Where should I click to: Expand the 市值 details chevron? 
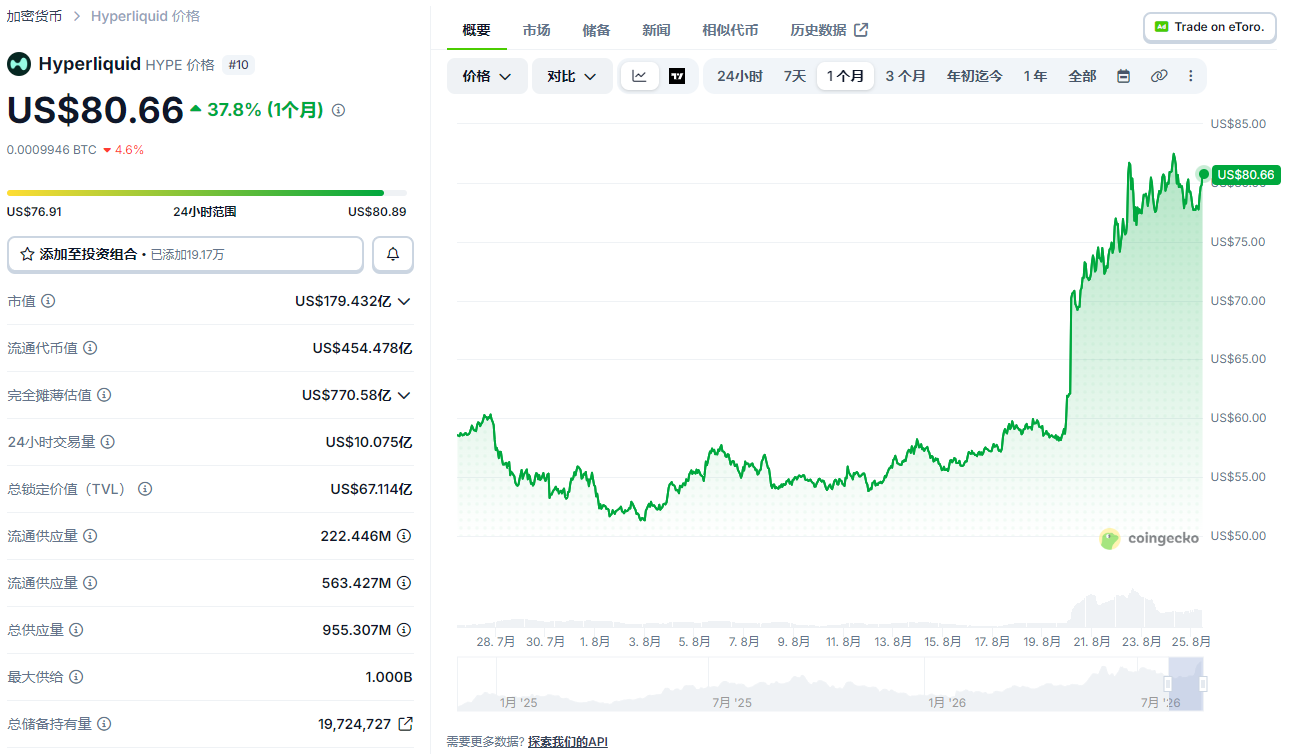[x=404, y=301]
